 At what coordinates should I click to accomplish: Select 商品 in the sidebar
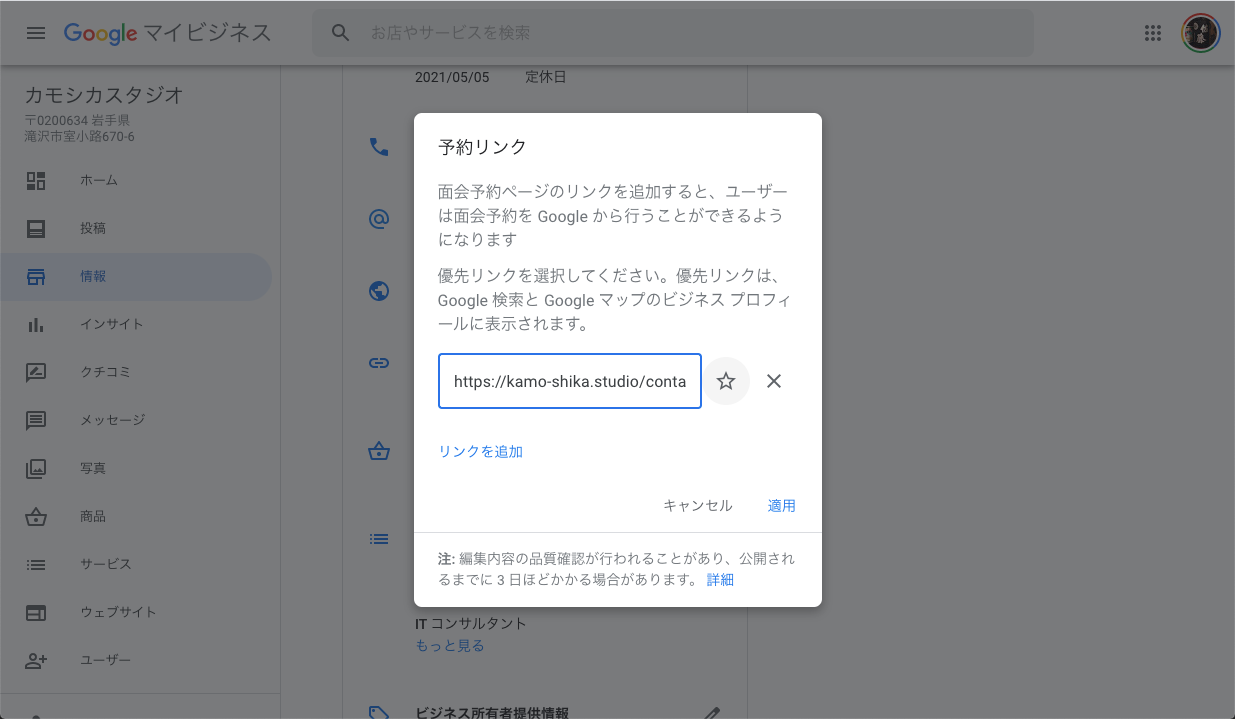point(93,517)
